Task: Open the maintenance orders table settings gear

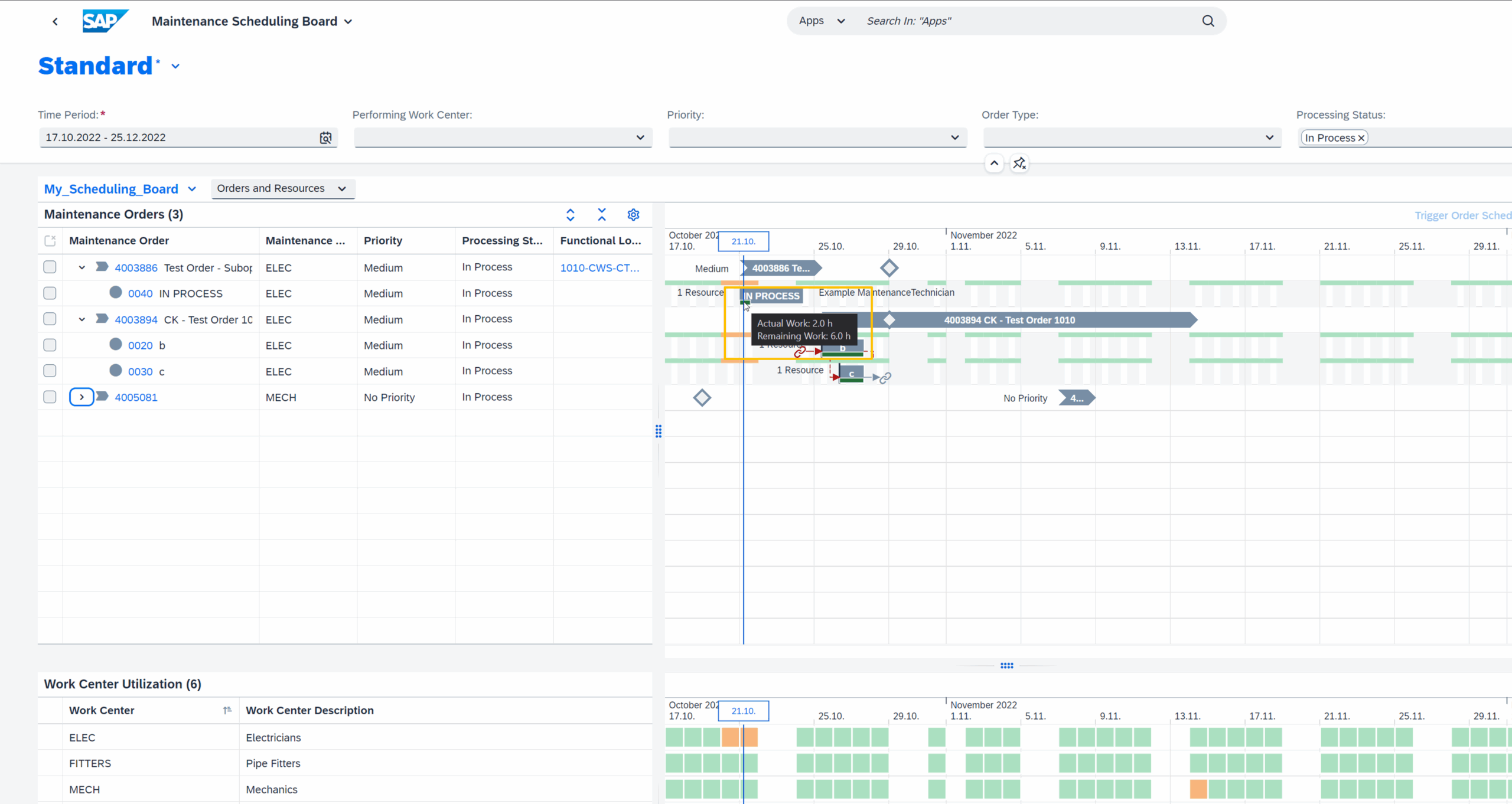Action: click(x=633, y=215)
